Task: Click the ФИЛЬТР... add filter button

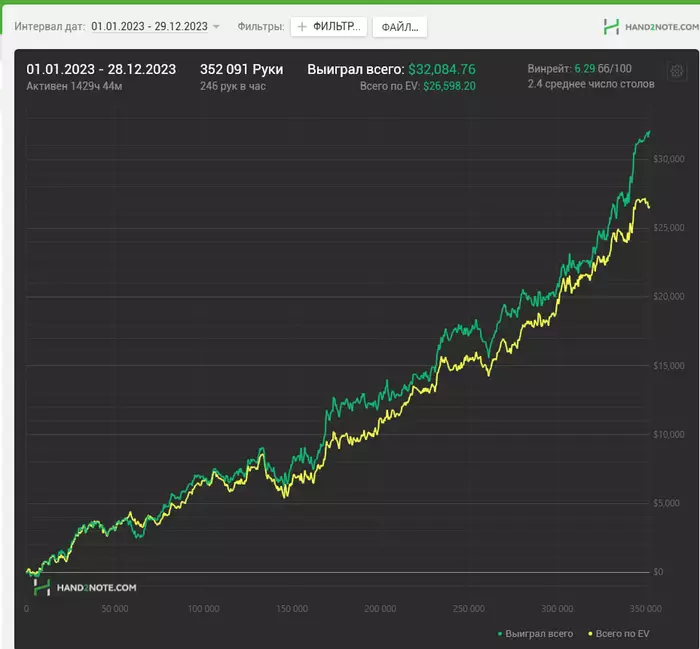Action: click(x=329, y=27)
